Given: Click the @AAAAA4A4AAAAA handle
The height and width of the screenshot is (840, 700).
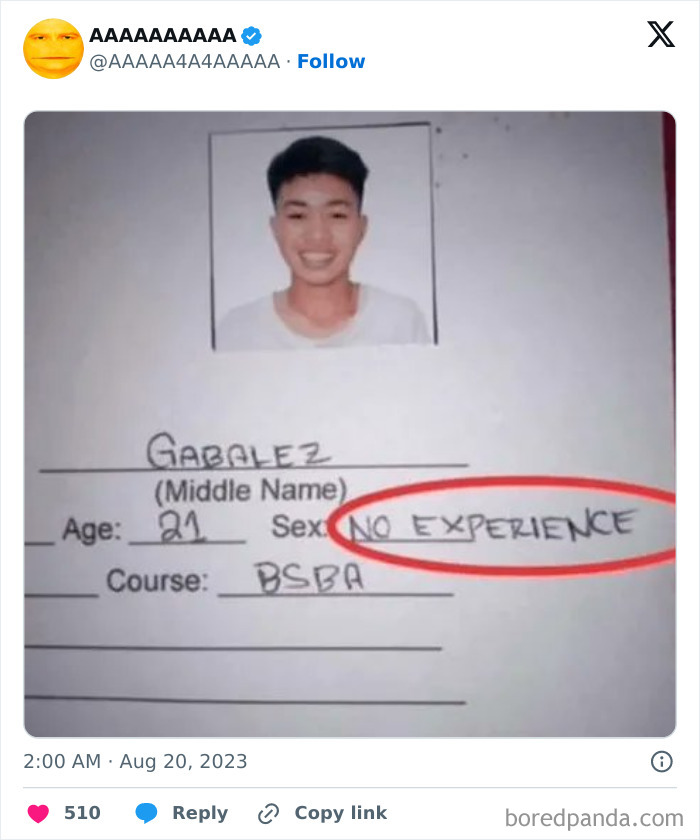Looking at the screenshot, I should [x=185, y=62].
